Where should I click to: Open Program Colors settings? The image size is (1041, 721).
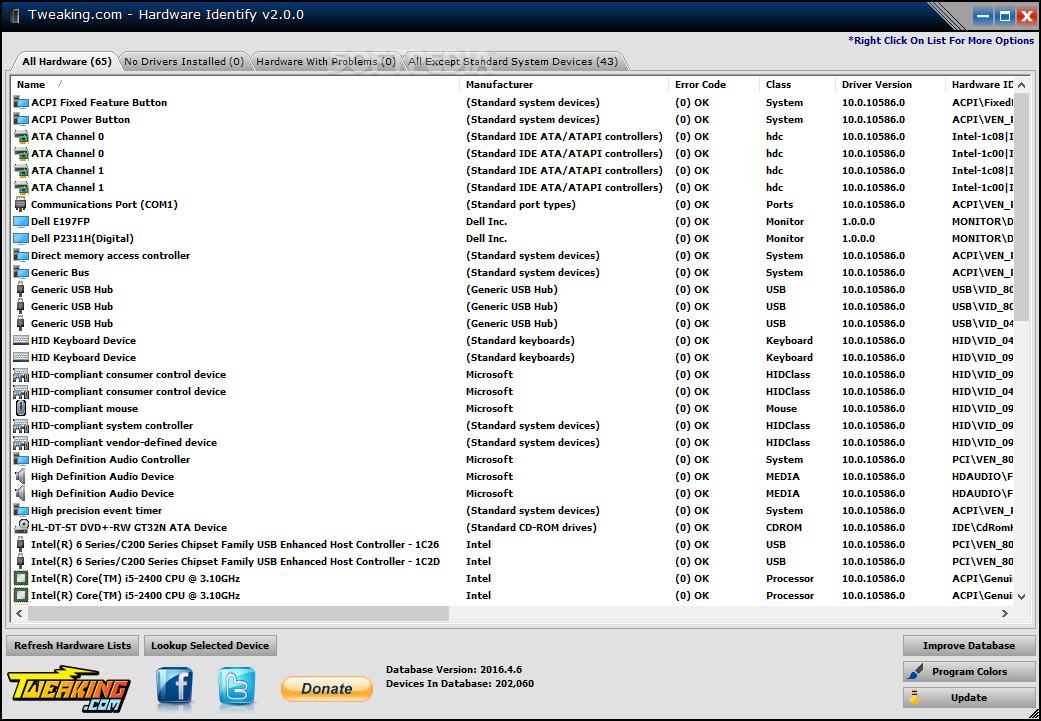point(969,671)
